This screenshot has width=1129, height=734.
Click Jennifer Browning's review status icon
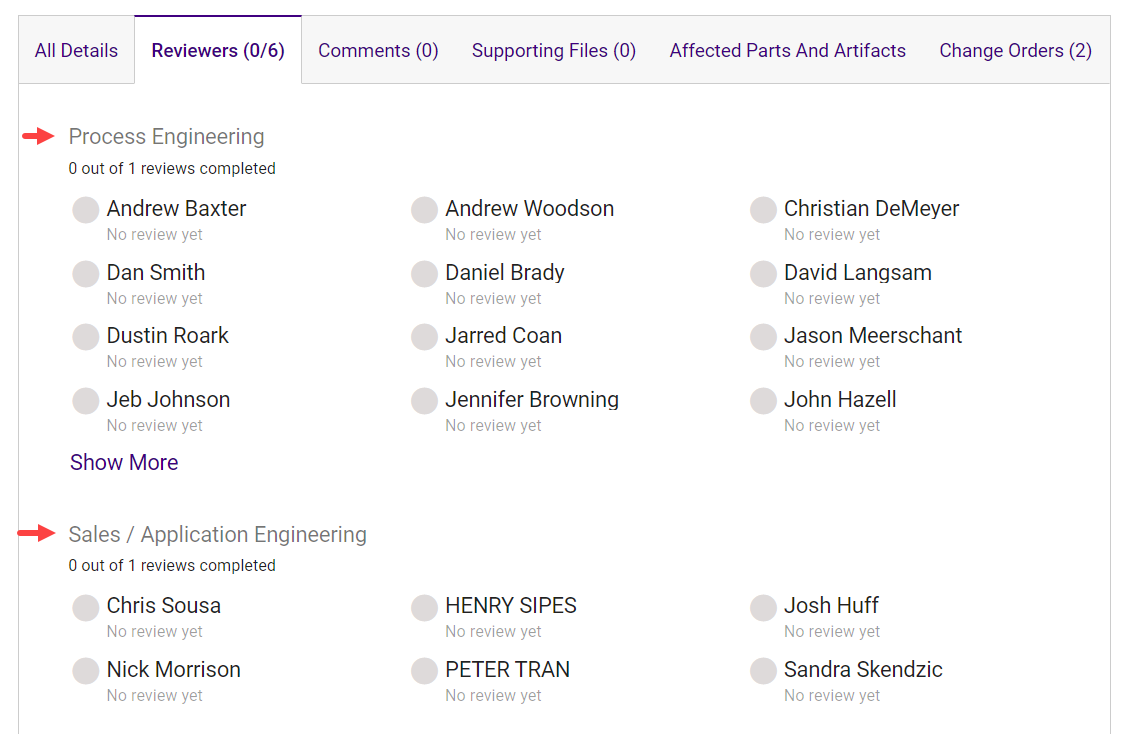point(424,401)
